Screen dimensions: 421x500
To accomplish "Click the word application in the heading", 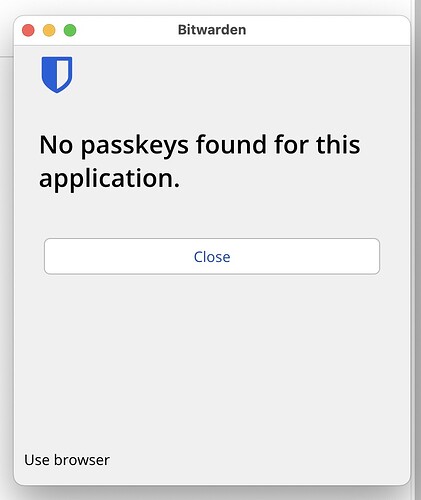I will [x=109, y=179].
